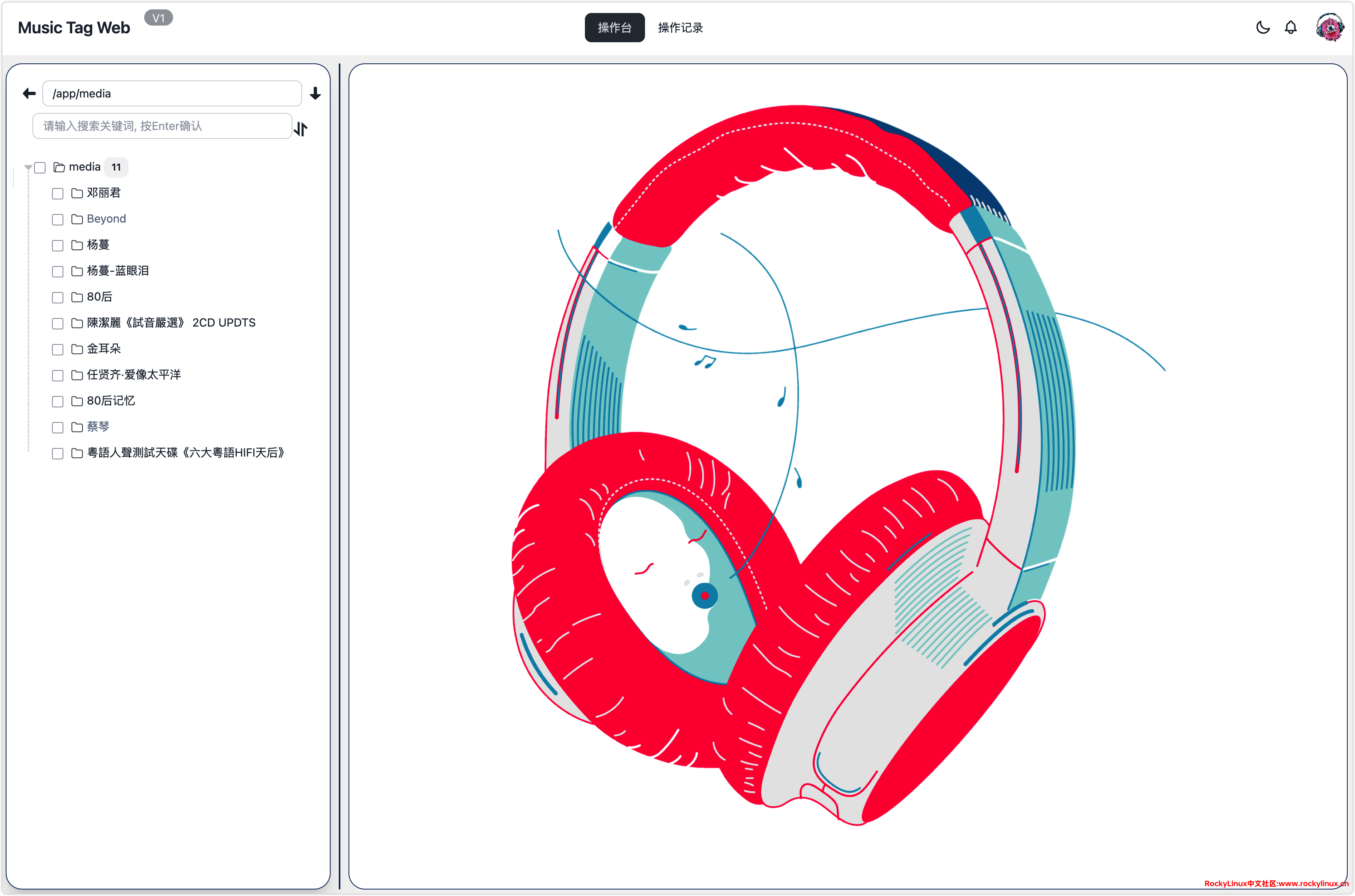Open the user avatar menu
Viewport: 1355px width, 896px height.
1329,28
